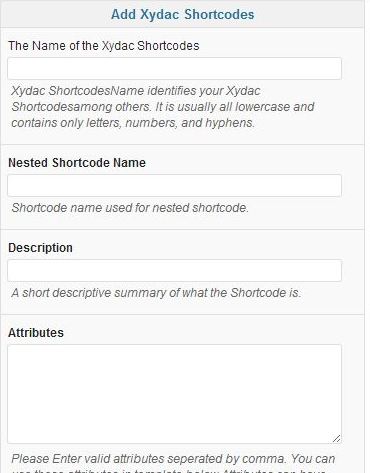Click the word 'Xydac' in the panel heading
Screen dimensions: 370x473
160,14
